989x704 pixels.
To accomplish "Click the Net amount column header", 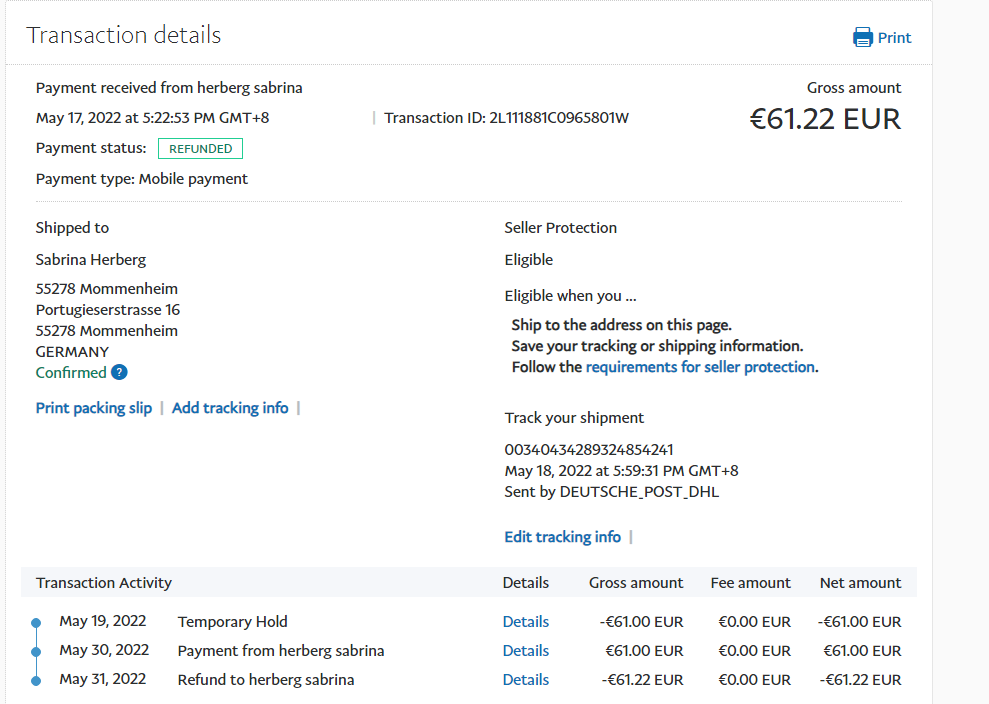I will (860, 583).
